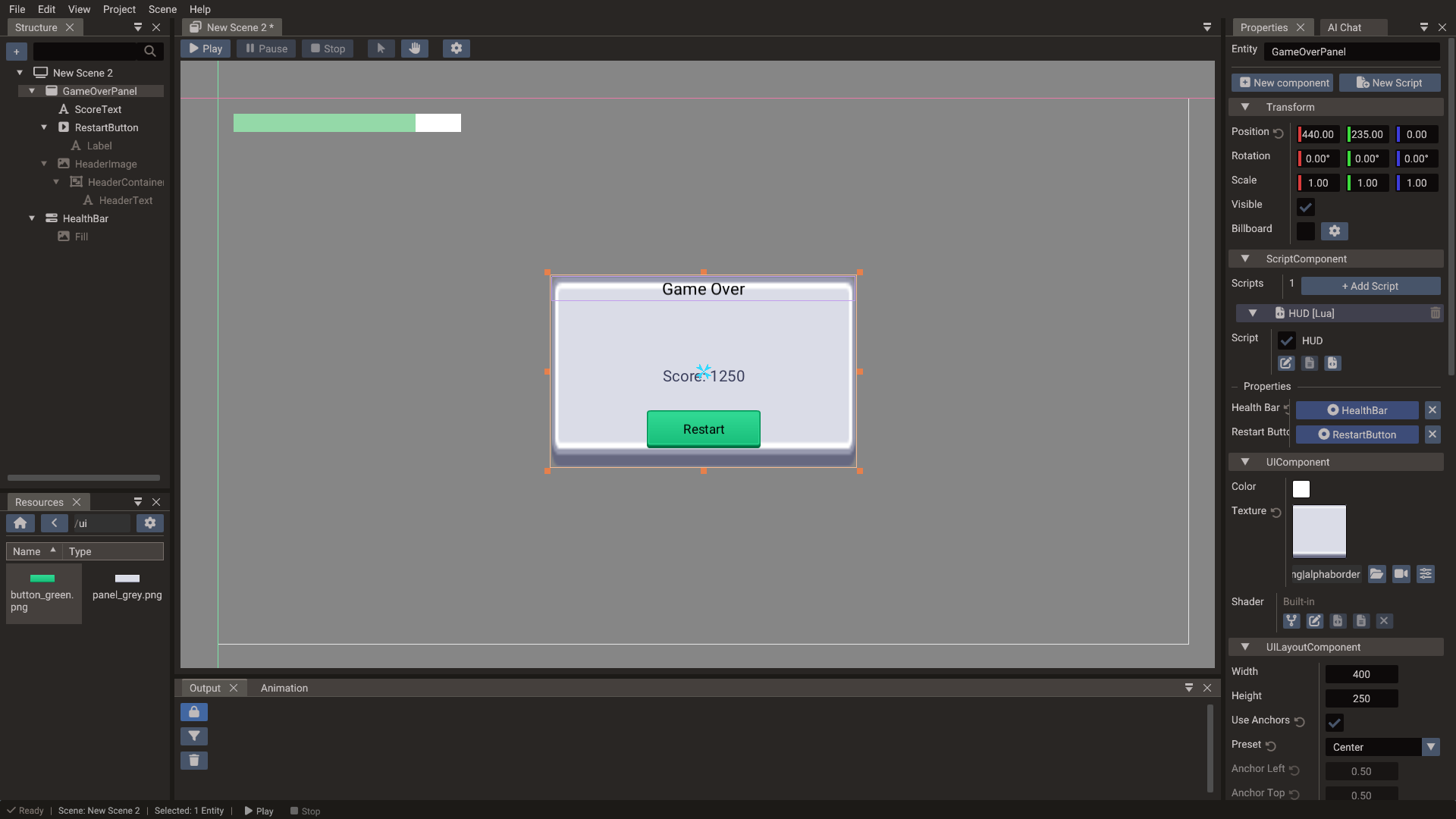Click the Texture preview thumbnail
The width and height of the screenshot is (1456, 819).
[x=1319, y=532]
